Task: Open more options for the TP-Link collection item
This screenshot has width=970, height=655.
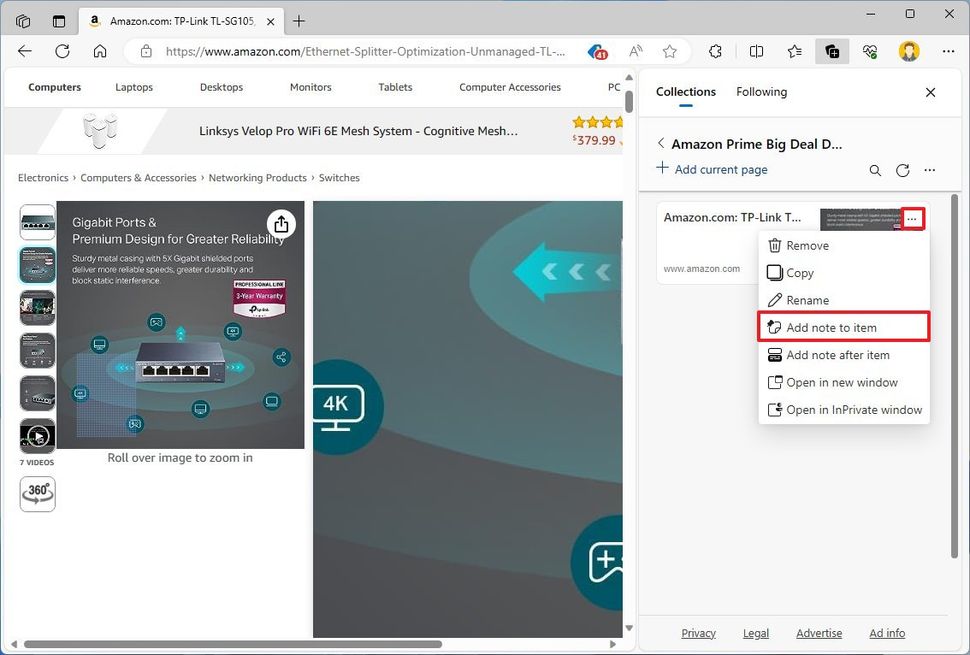Action: [913, 218]
